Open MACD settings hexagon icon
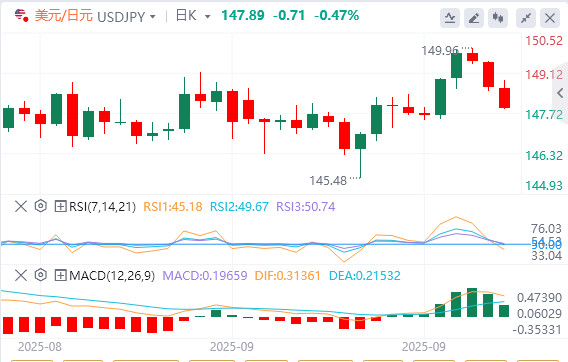The width and height of the screenshot is (568, 362). coord(41,275)
